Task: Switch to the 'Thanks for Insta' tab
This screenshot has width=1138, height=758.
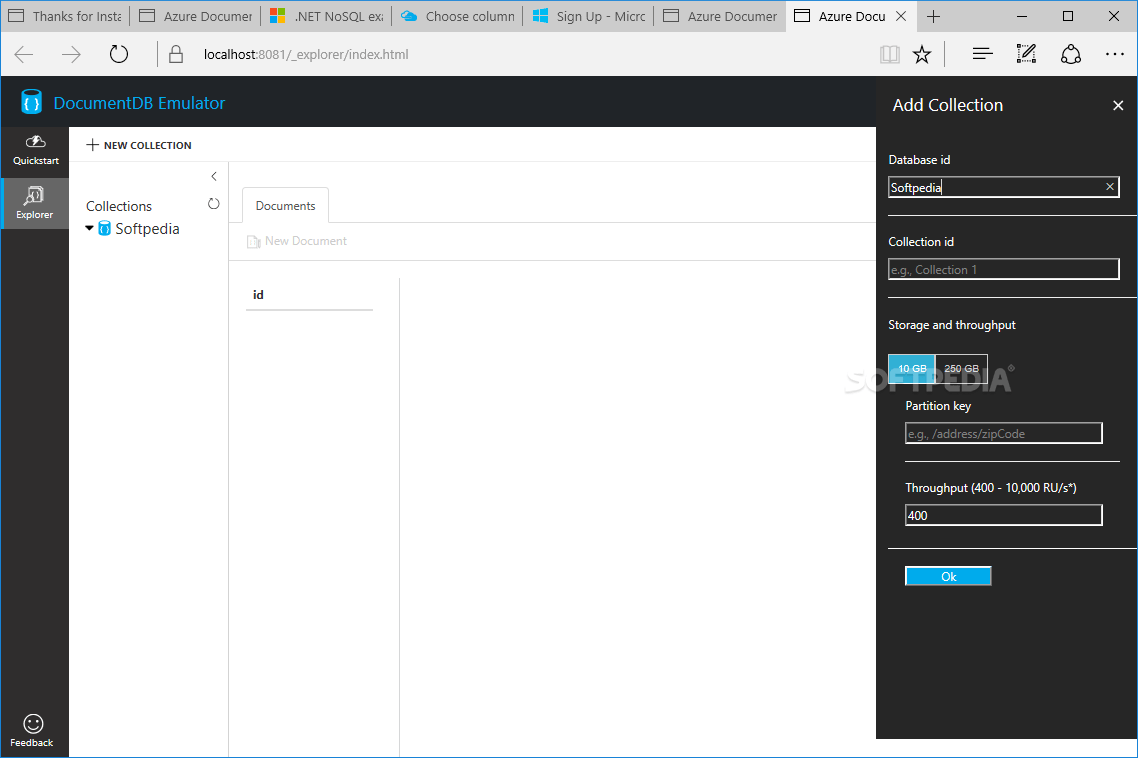Action: (x=65, y=16)
